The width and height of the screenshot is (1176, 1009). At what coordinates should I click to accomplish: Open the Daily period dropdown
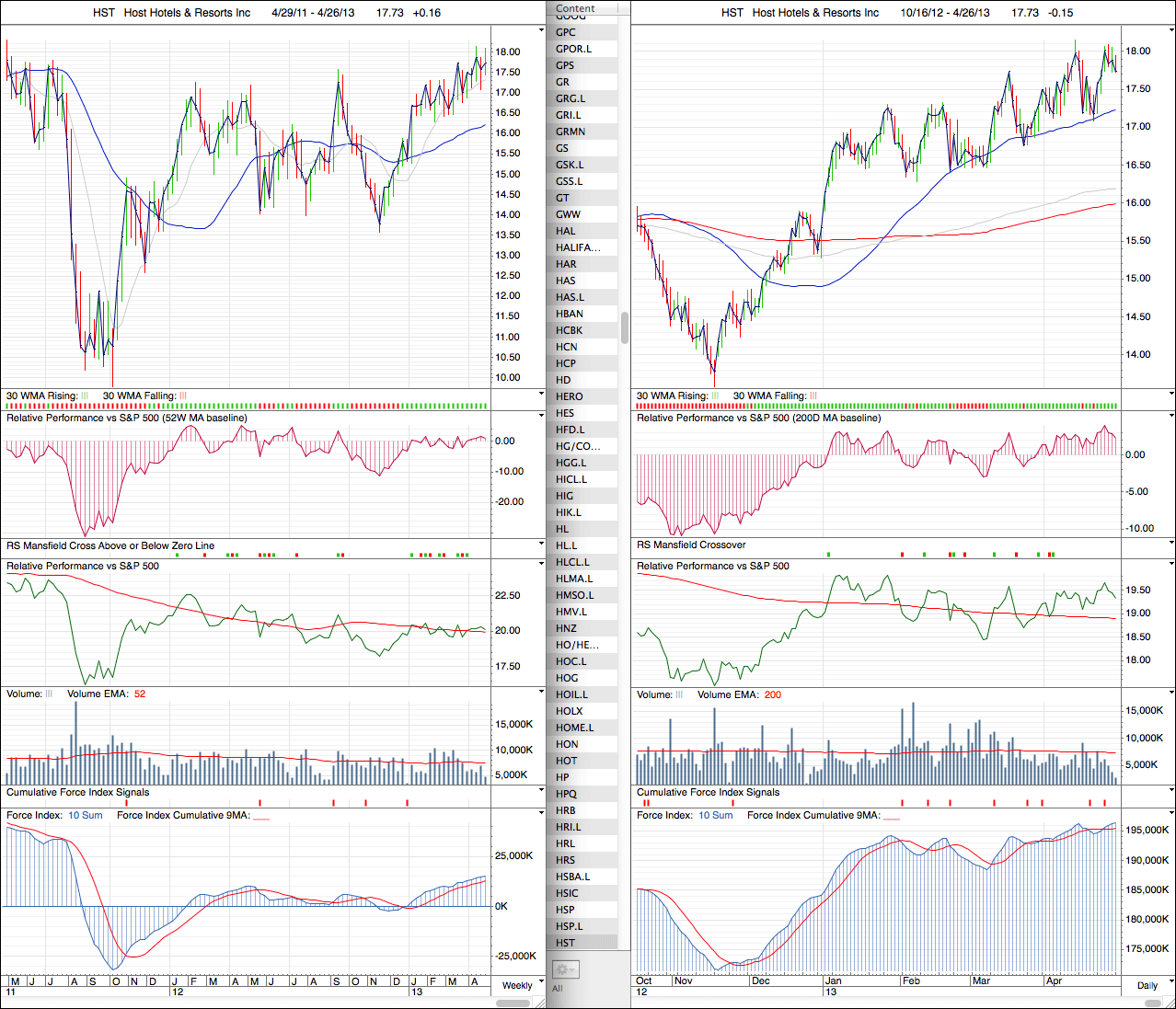[x=1147, y=985]
